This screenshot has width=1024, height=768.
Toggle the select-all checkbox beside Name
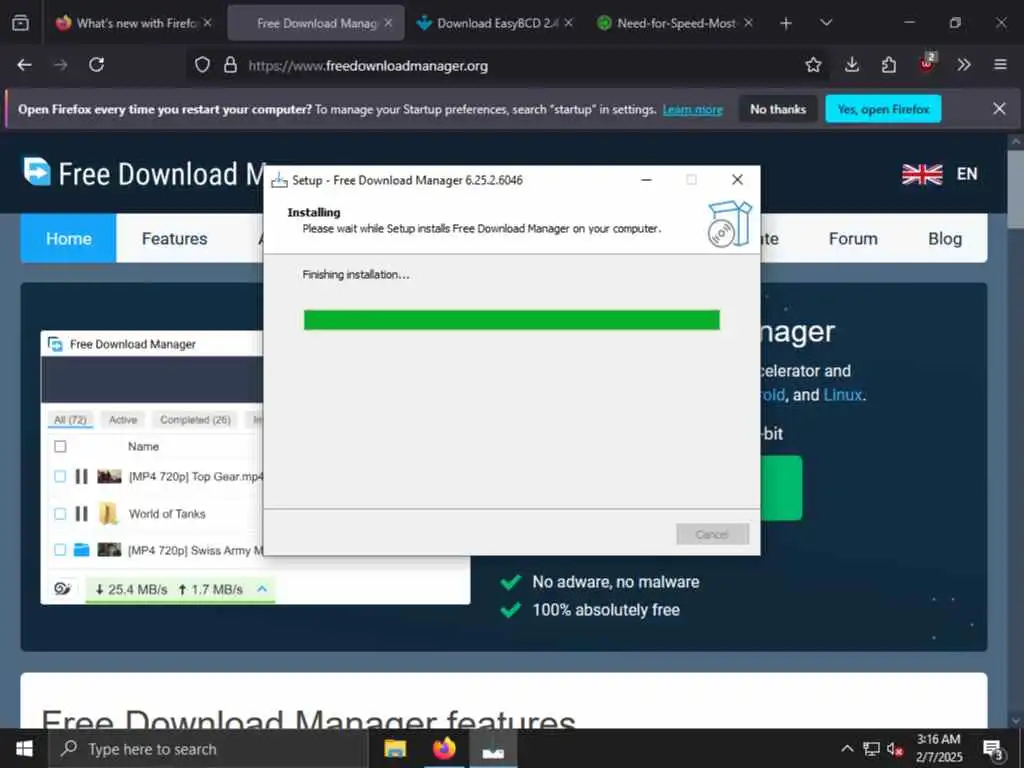tap(60, 447)
